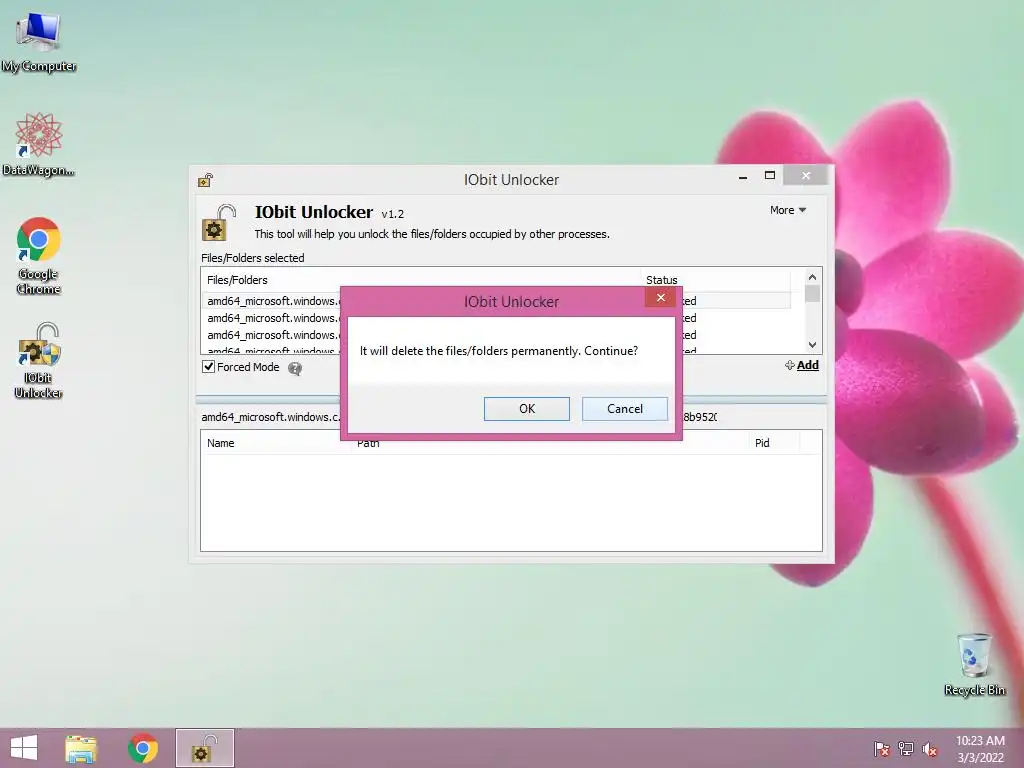Image resolution: width=1024 pixels, height=768 pixels.
Task: Open Chrome from the taskbar
Action: pyautogui.click(x=143, y=748)
